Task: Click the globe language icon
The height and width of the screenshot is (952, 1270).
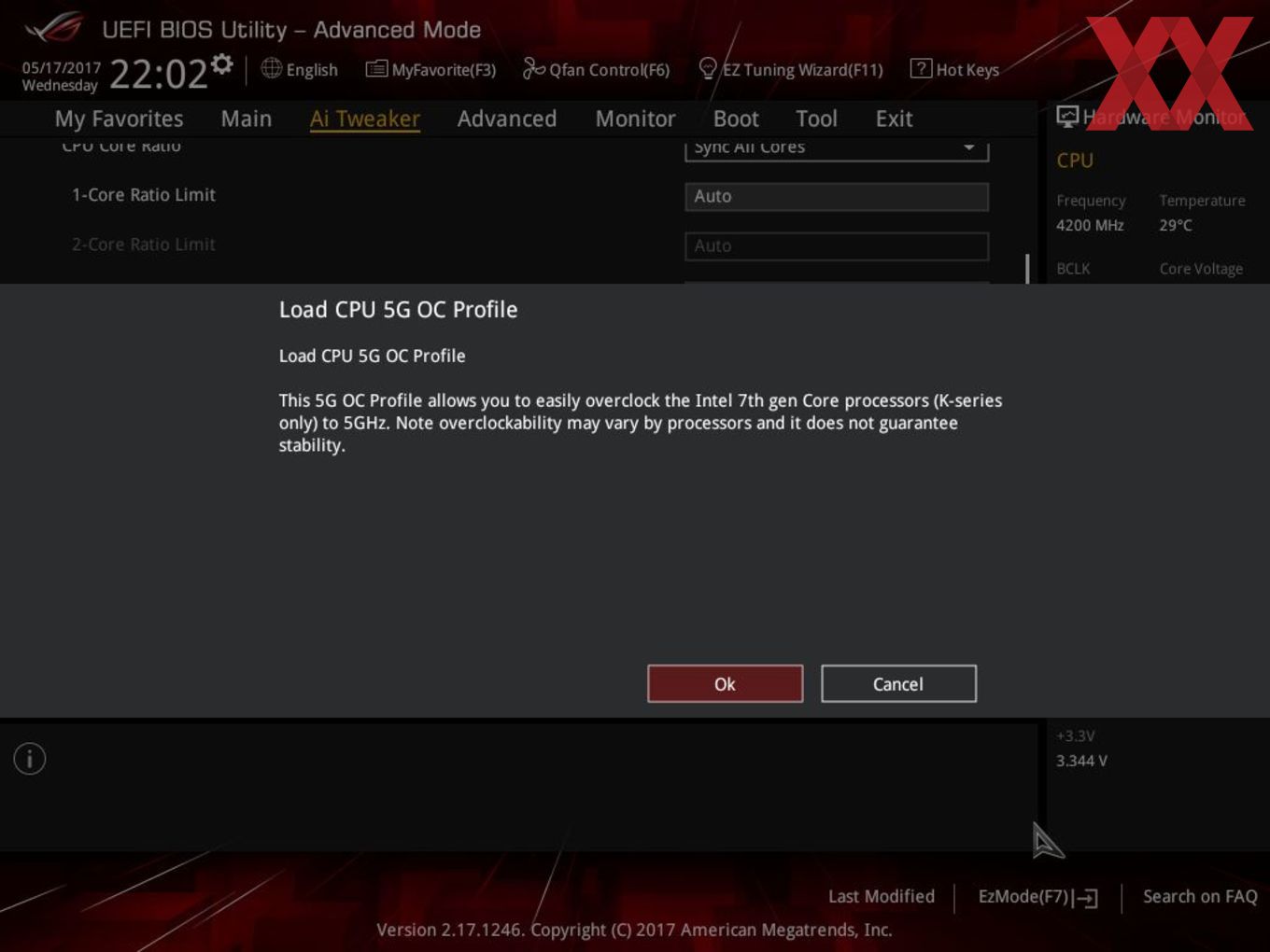Action: [x=271, y=69]
